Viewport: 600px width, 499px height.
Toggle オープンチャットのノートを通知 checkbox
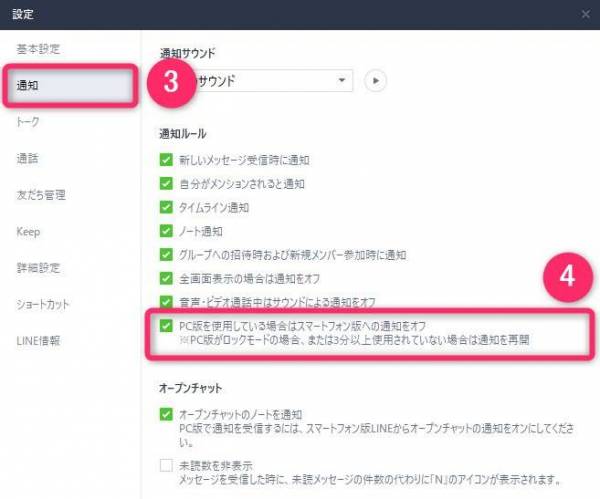click(x=166, y=414)
